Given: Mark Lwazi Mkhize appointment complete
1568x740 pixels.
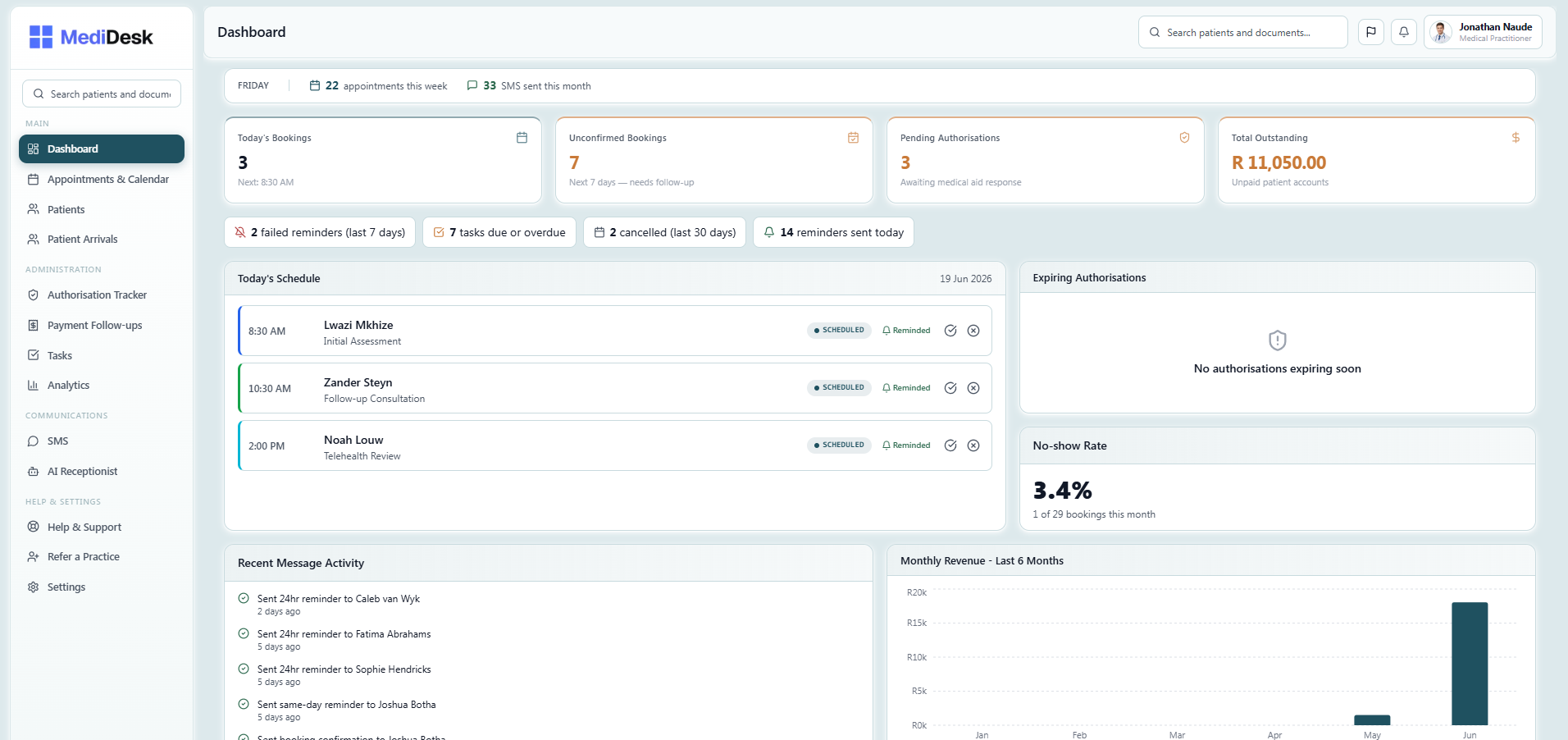Looking at the screenshot, I should click(950, 331).
